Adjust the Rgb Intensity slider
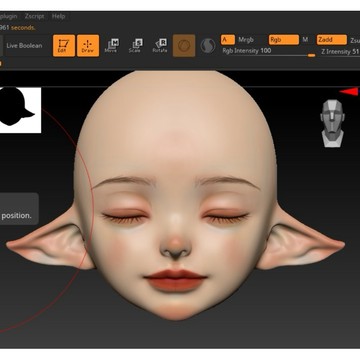 (x=269, y=52)
